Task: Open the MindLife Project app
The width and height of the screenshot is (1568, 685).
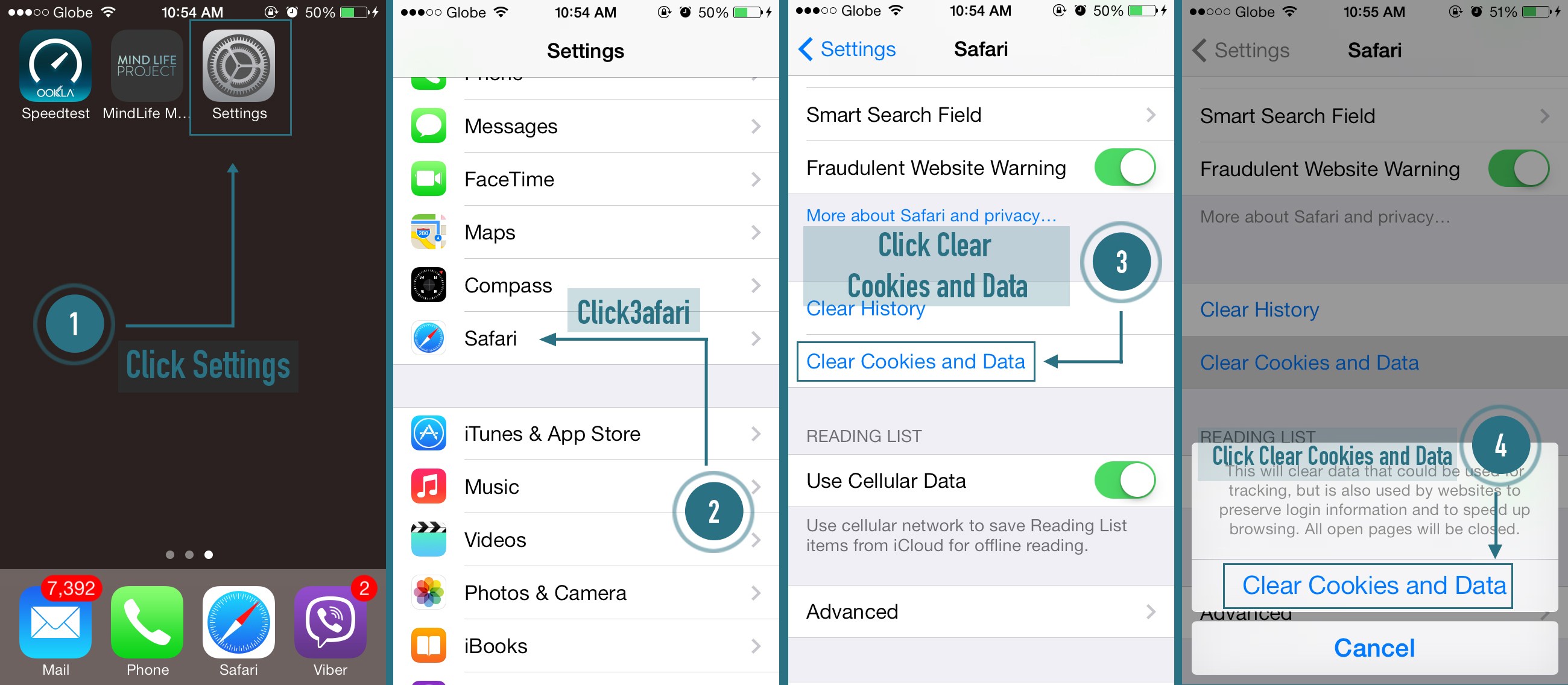Action: 142,75
